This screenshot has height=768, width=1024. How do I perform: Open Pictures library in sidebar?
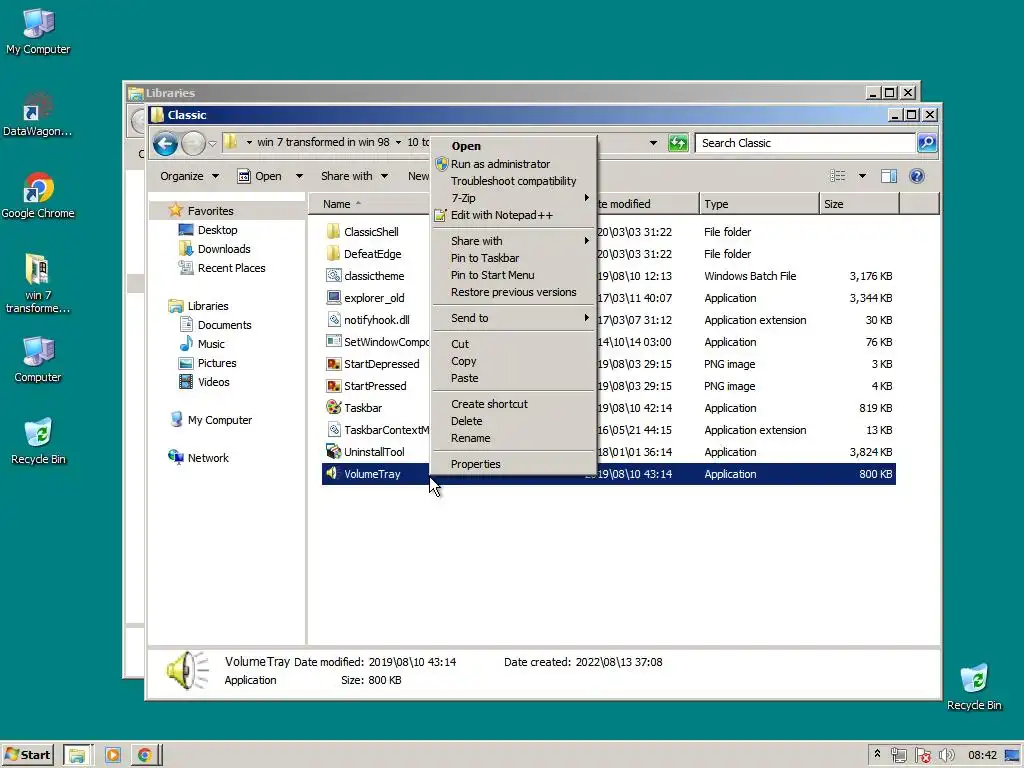click(217, 362)
